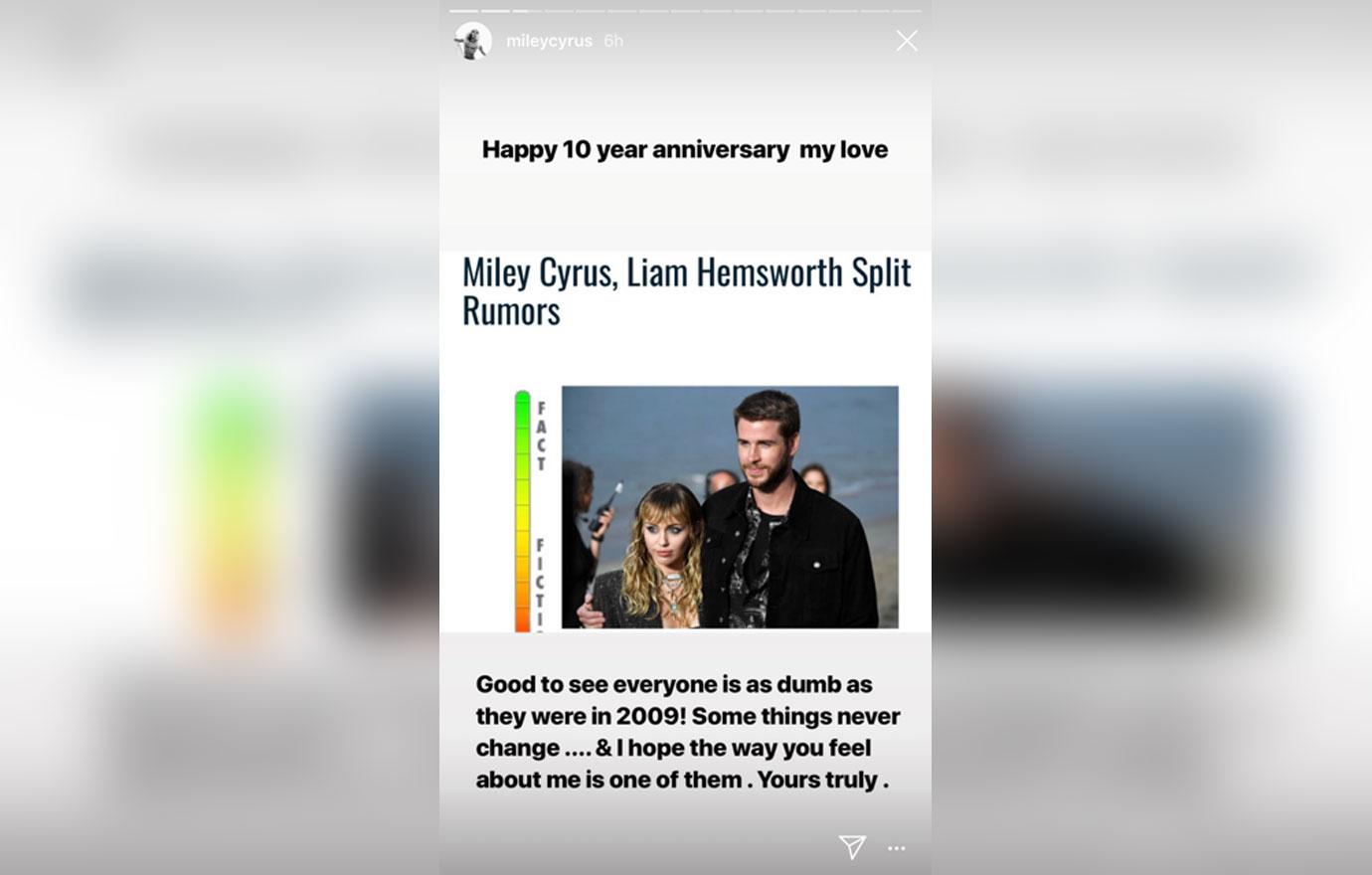Click the fact-fiction gradient meter
Image resolution: width=1372 pixels, height=875 pixels.
pos(522,511)
